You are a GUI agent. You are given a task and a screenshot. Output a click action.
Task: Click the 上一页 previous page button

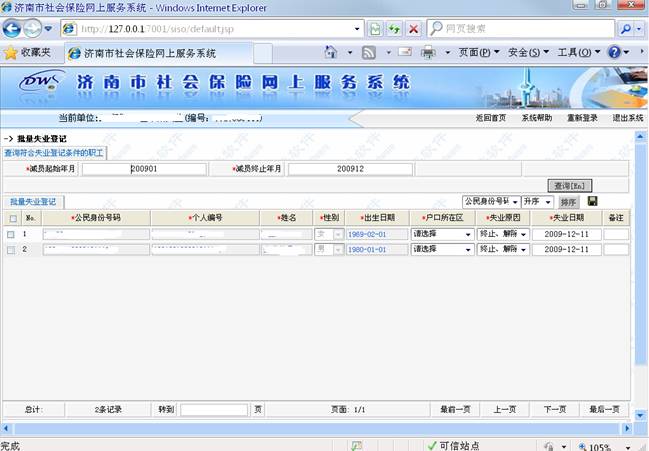(505, 410)
